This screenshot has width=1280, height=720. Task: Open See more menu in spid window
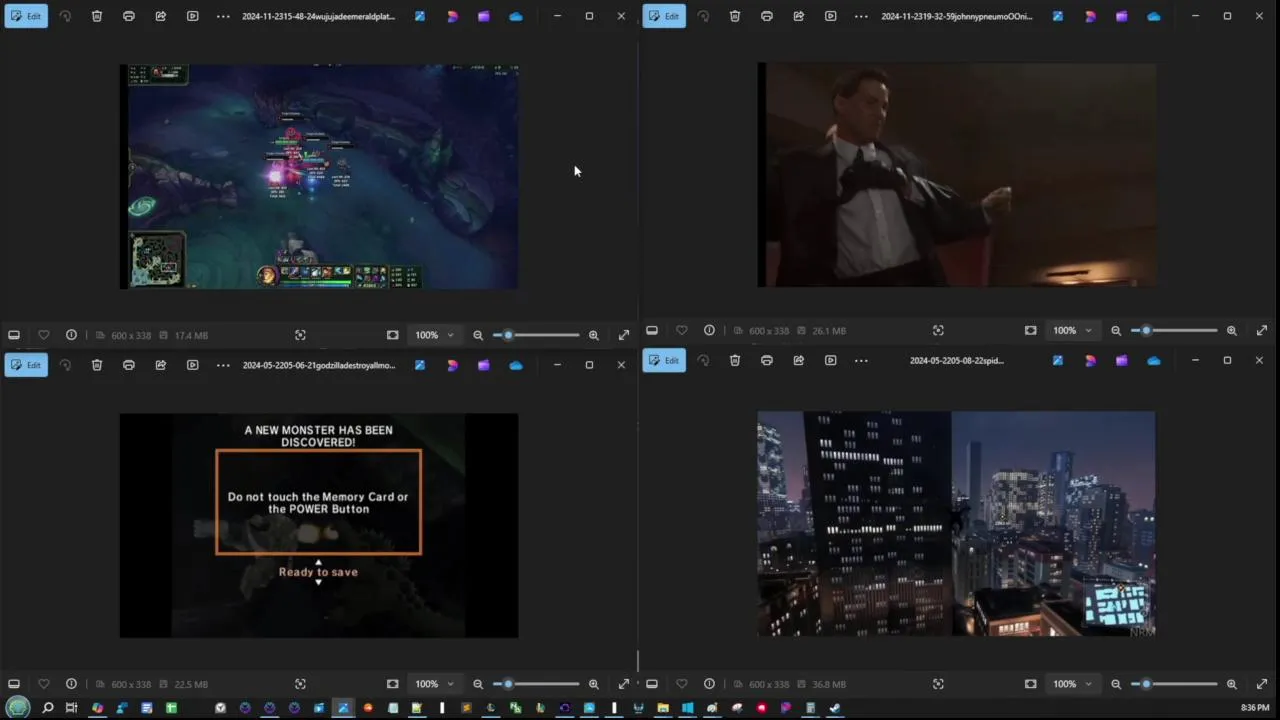point(861,360)
